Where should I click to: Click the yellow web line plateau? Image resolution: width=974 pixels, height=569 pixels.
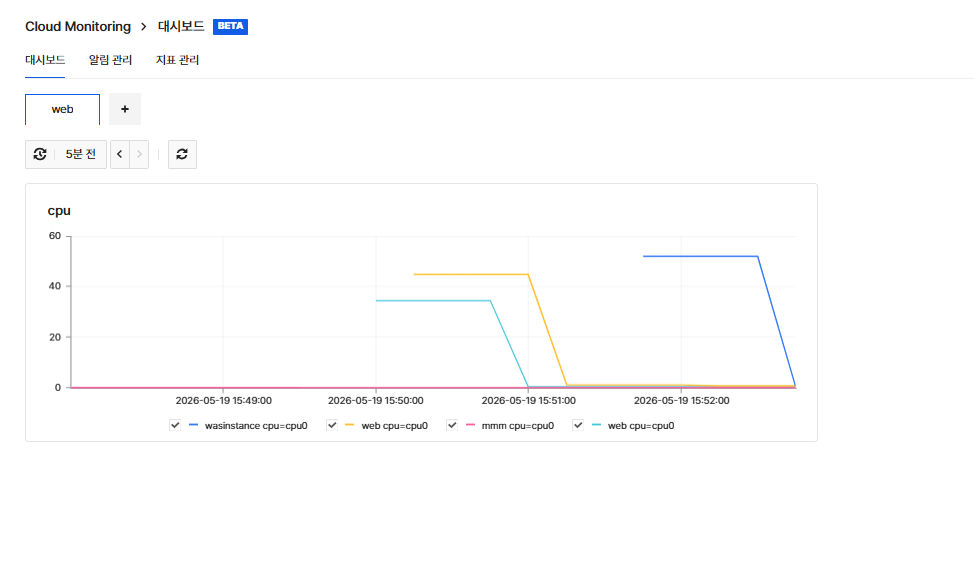471,274
